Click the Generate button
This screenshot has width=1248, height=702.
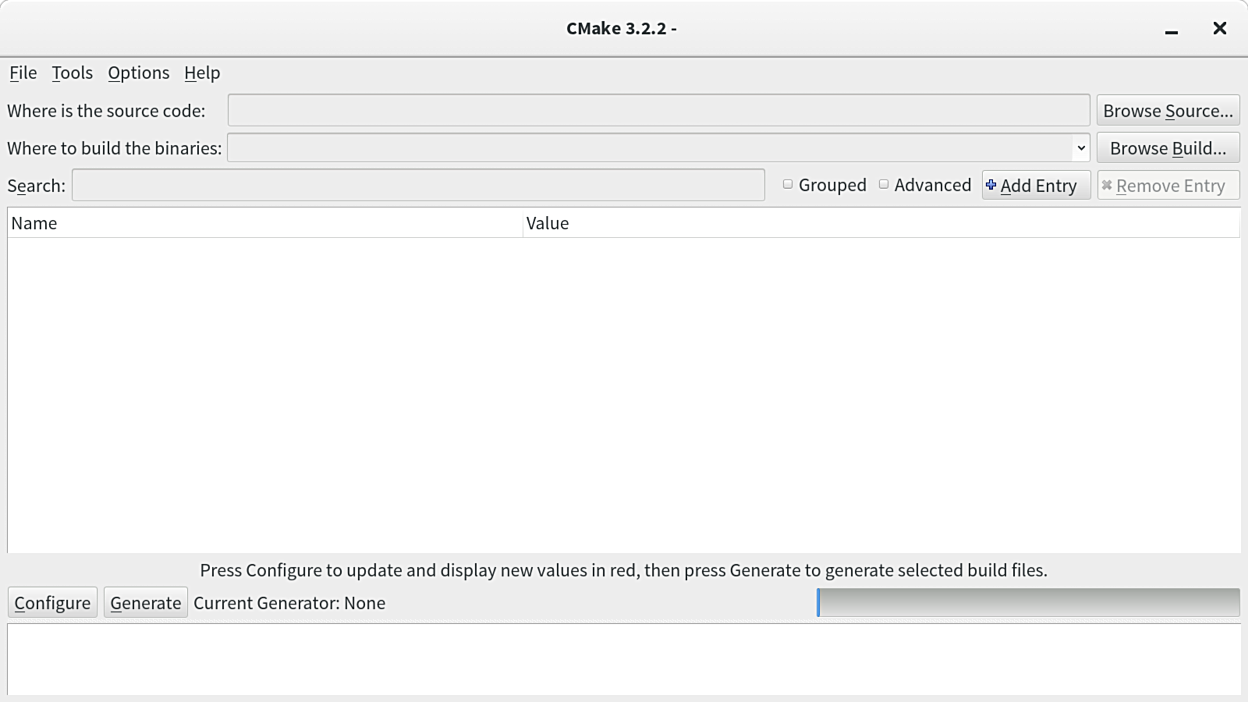click(146, 603)
